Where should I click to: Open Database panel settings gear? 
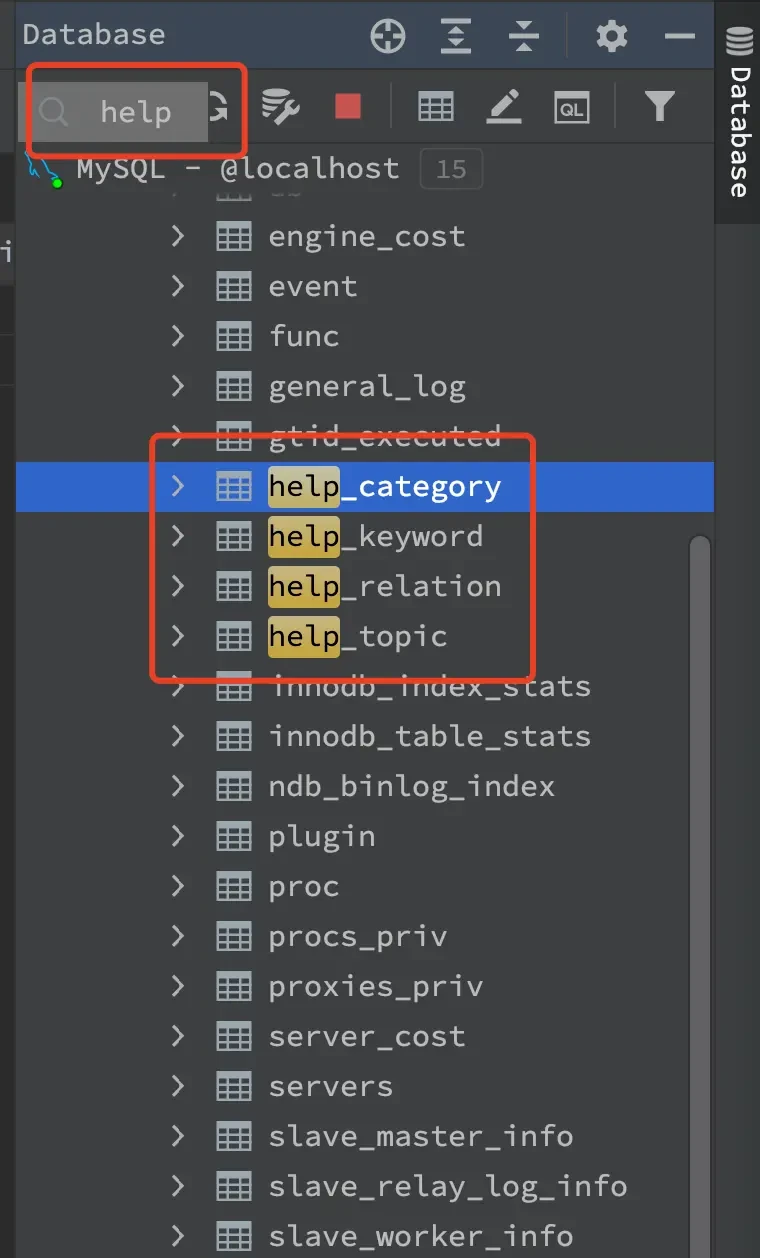click(611, 37)
